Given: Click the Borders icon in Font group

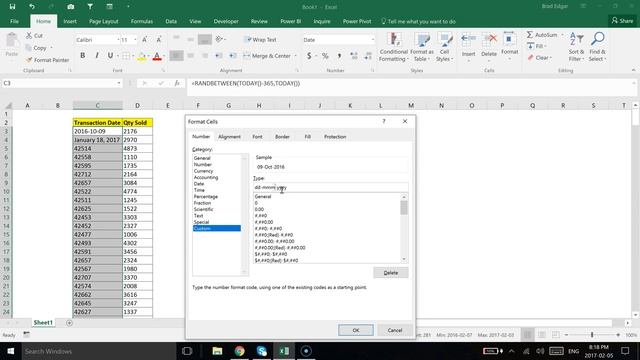Looking at the screenshot, I should 126,56.
